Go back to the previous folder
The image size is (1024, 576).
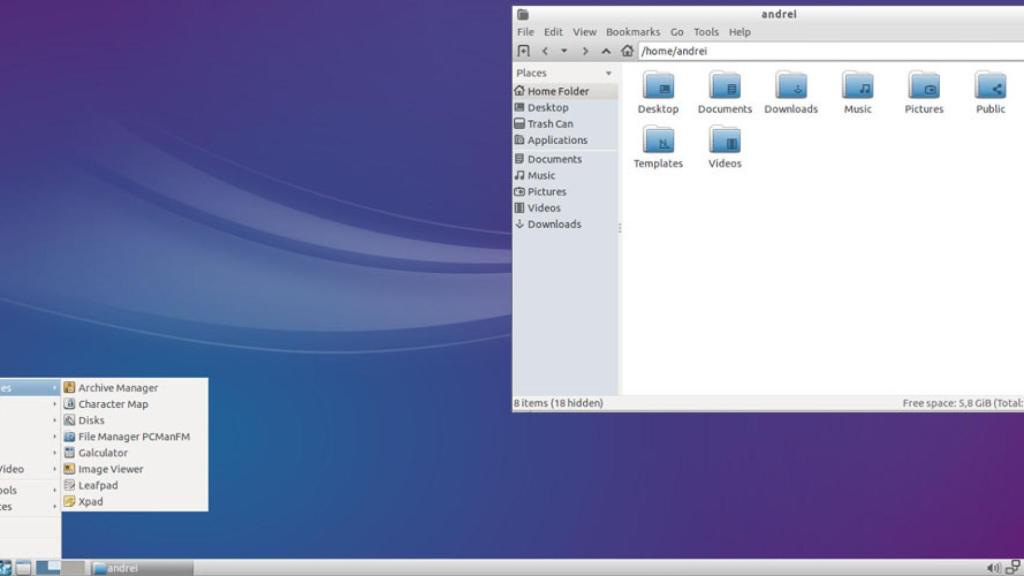point(545,50)
